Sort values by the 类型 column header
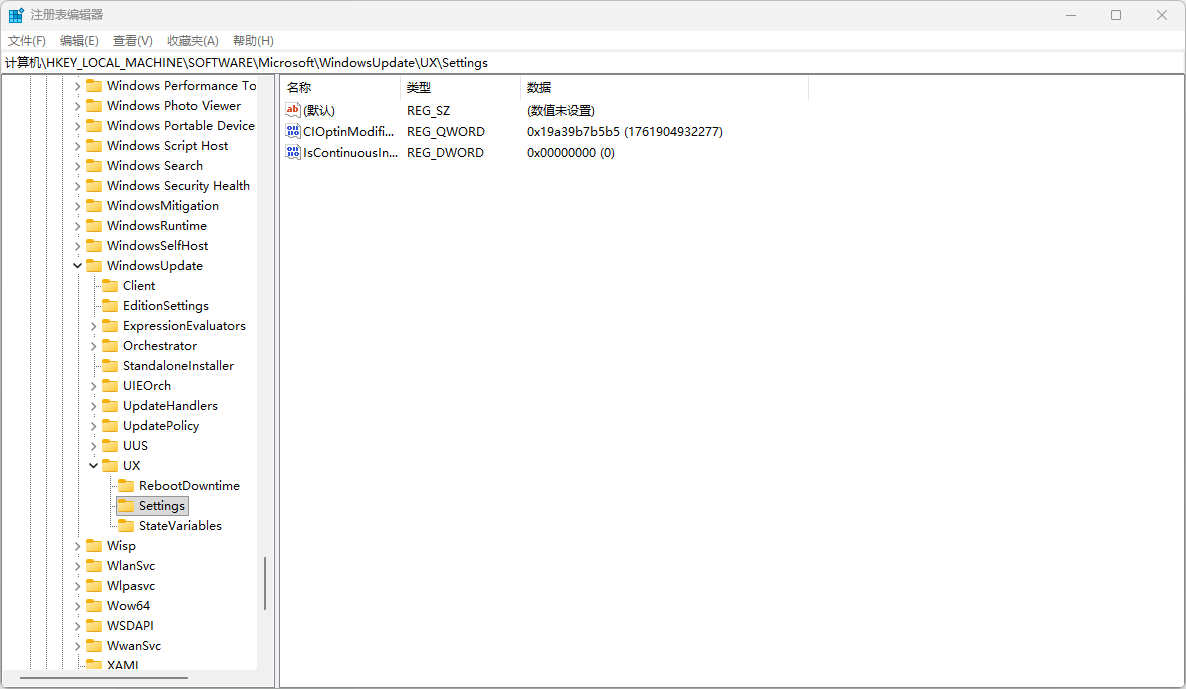Screen dimensions: 1186x689 click(x=461, y=88)
